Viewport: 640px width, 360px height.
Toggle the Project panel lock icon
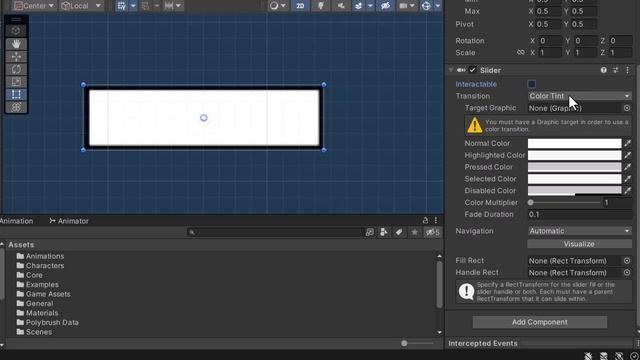[425, 220]
